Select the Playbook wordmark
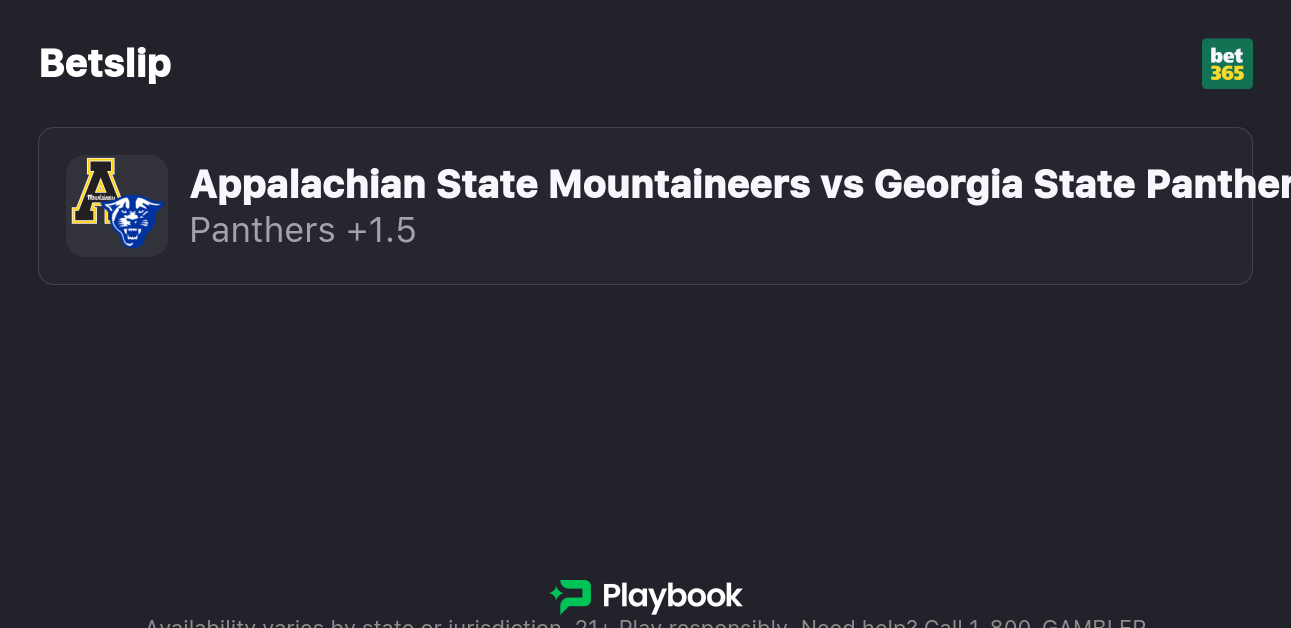Screen dimensions: 1291x628 [x=672, y=597]
